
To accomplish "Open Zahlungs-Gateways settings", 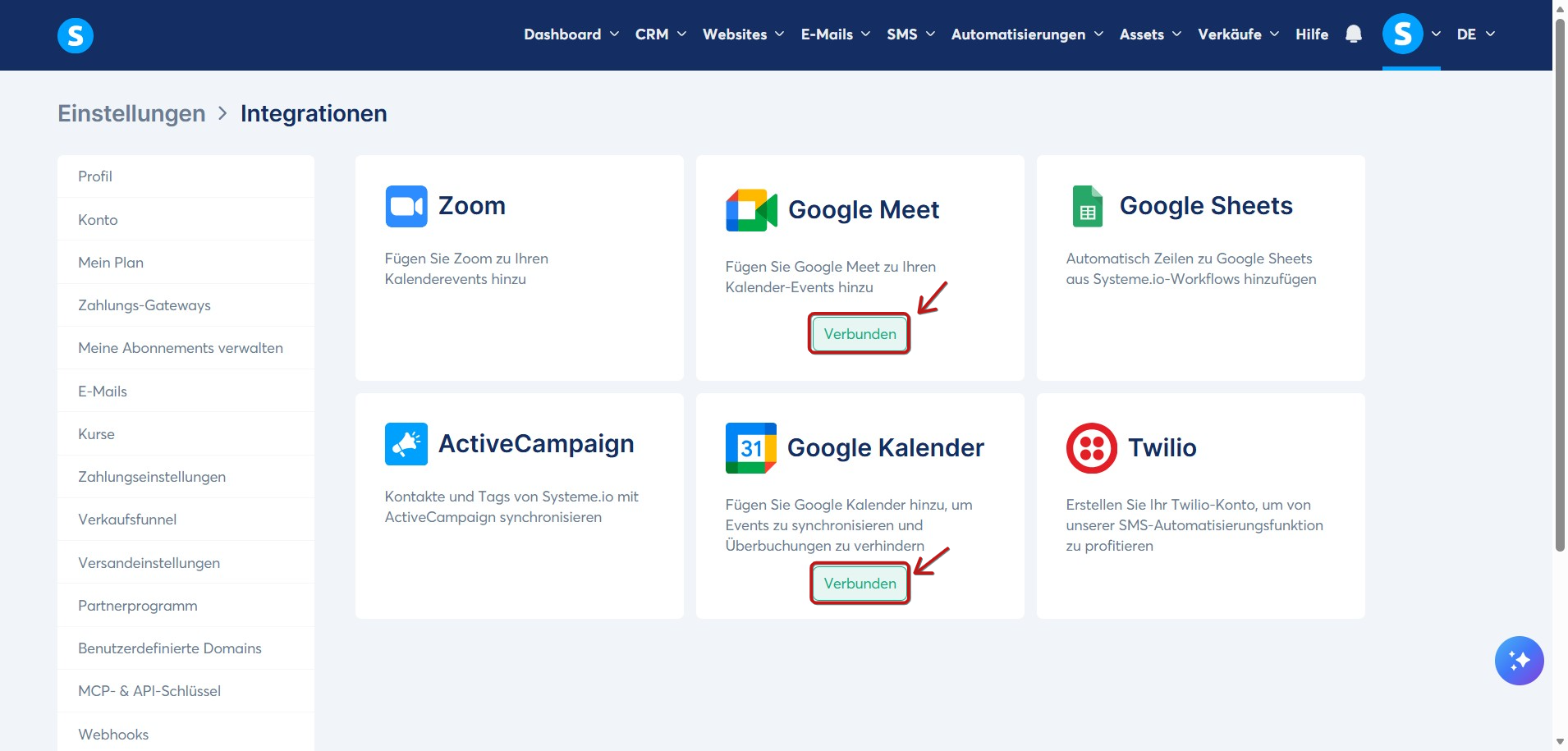I will 186,305.
